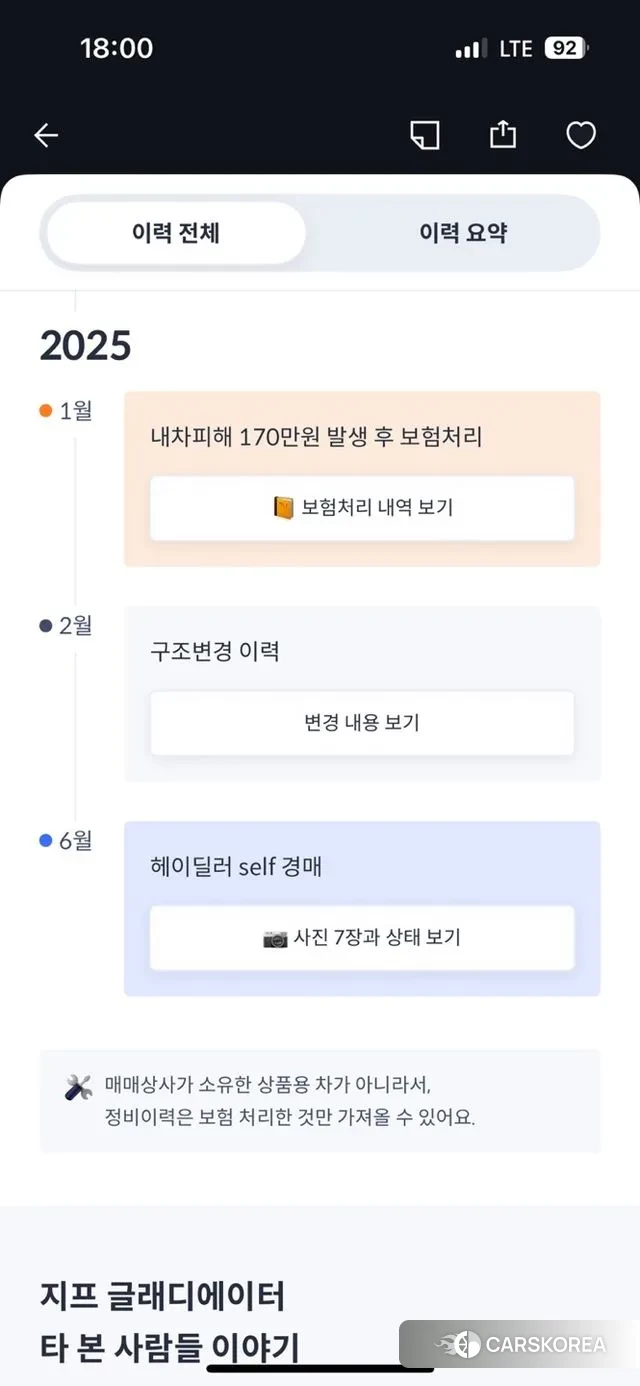
Task: Switch to 이력 전체 tab
Action: tap(176, 233)
